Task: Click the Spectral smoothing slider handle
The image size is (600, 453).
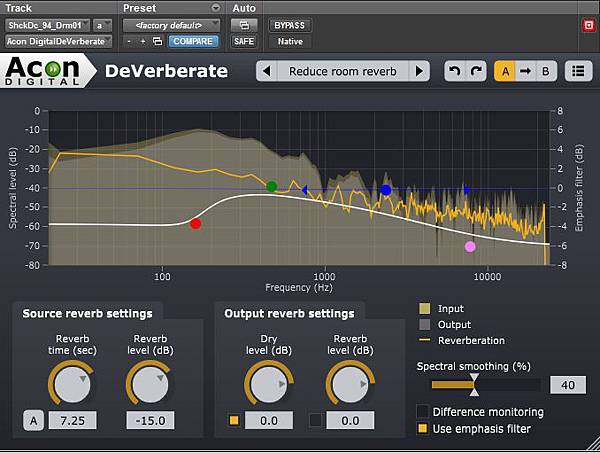Action: (x=474, y=385)
